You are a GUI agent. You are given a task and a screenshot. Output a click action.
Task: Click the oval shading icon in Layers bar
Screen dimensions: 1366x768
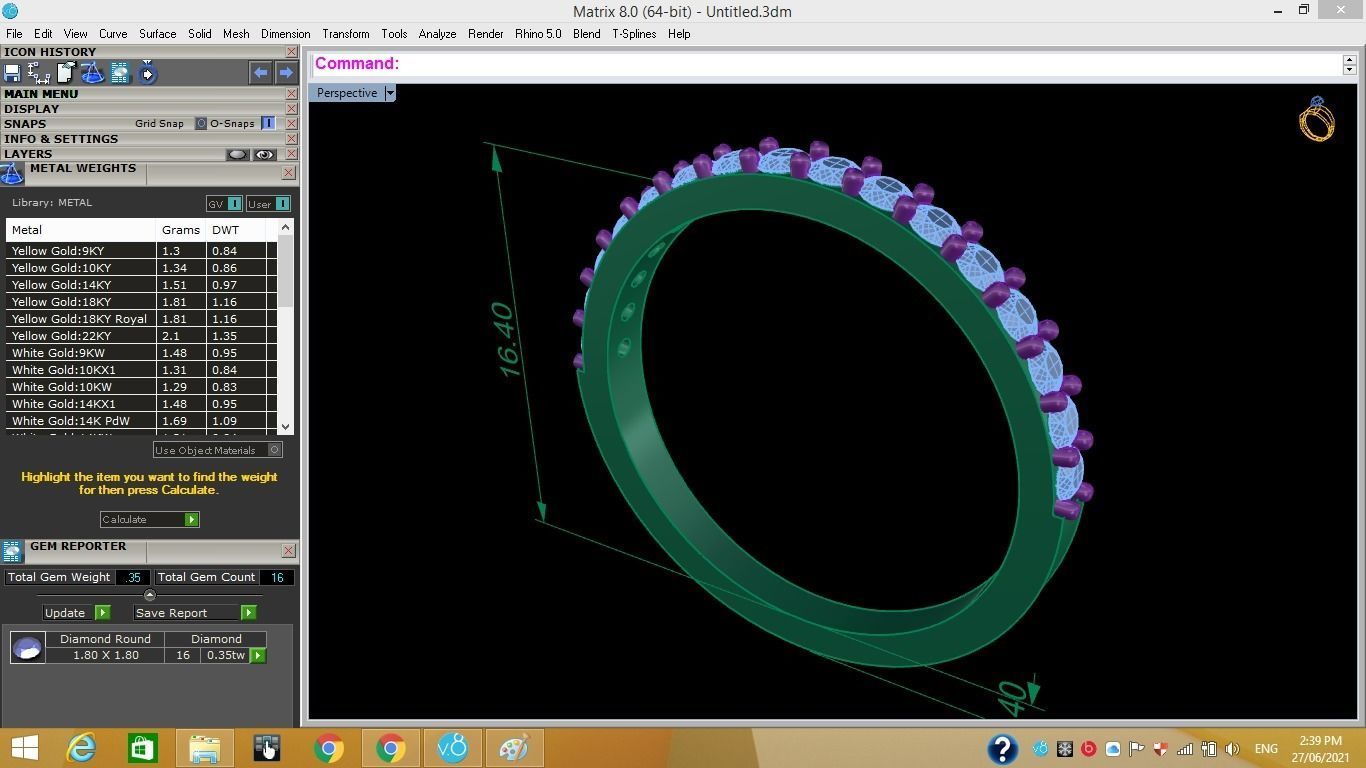pyautogui.click(x=237, y=154)
